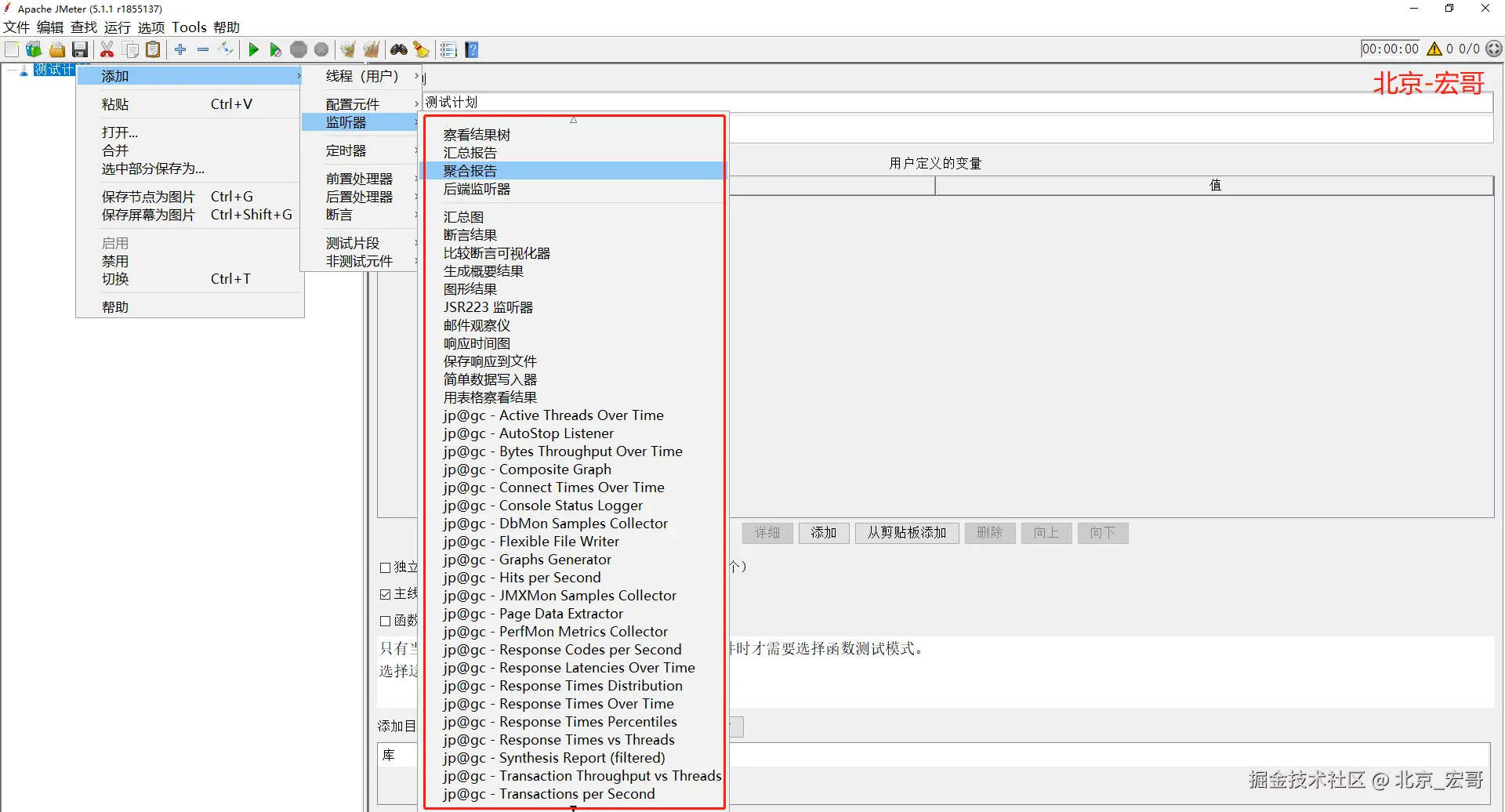Select jp@gc - Transactions per Second
This screenshot has width=1505, height=812.
[x=573, y=794]
